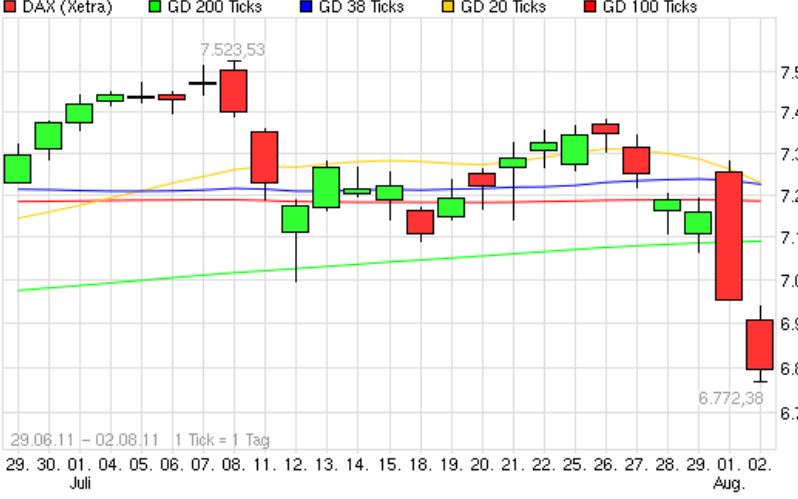Click the 26. date axis label
Image resolution: width=798 pixels, height=499 pixels.
(606, 464)
